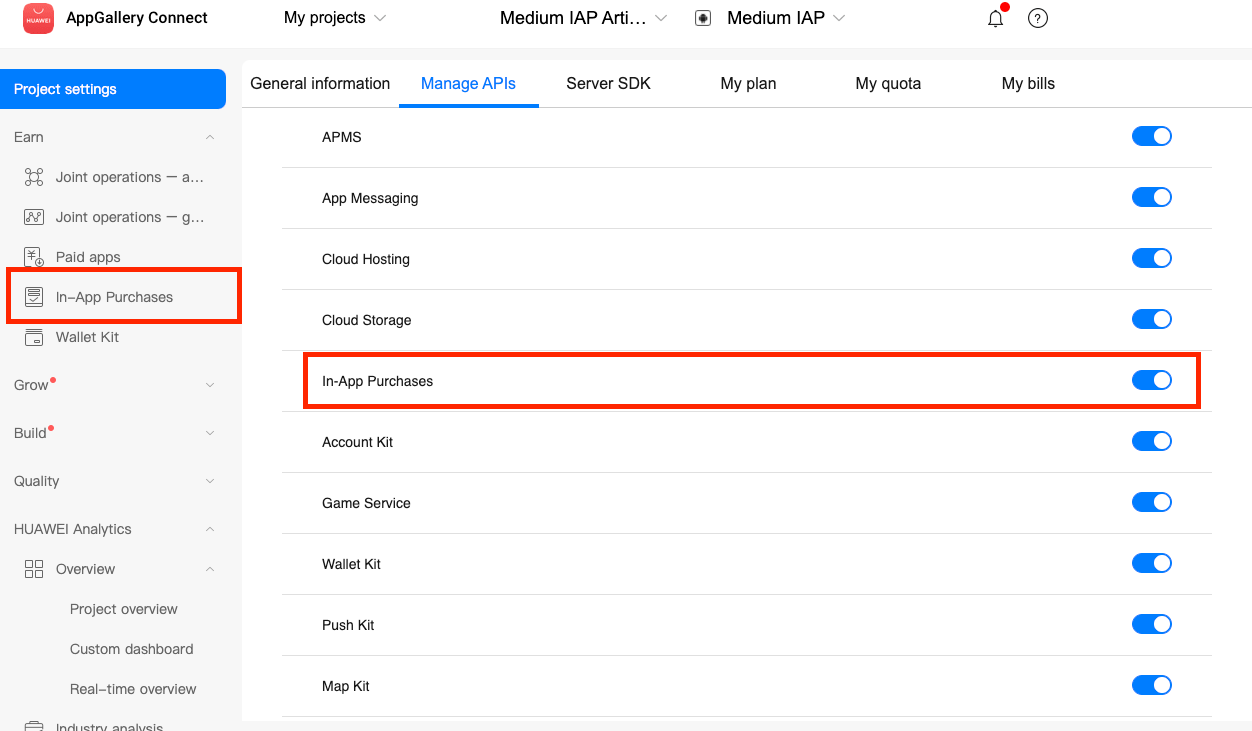Open Paid apps in the sidebar
Viewport: 1252px width, 731px height.
88,257
